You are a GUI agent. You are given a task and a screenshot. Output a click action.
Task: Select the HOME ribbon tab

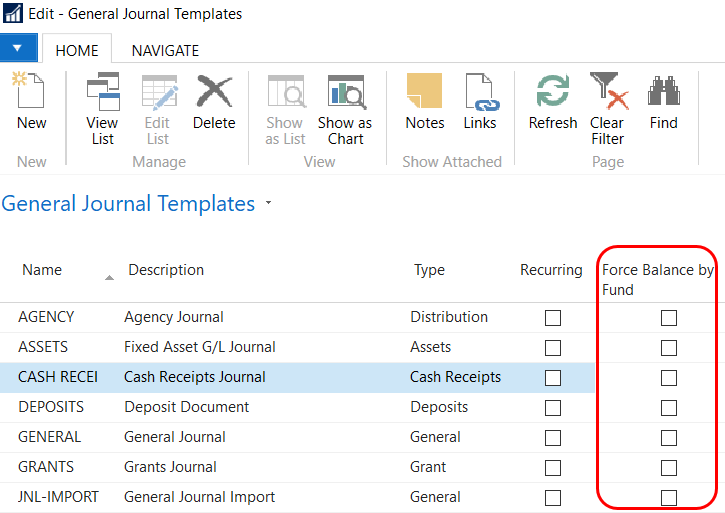pos(77,50)
